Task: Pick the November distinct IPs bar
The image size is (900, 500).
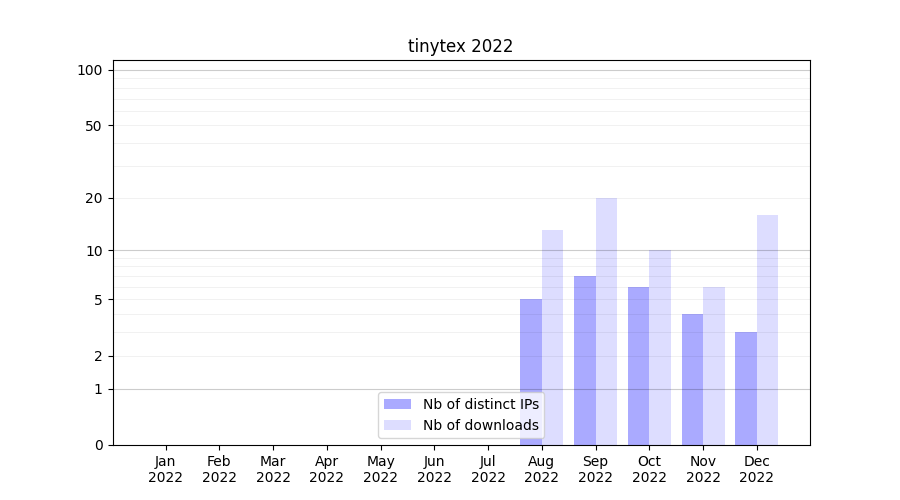Action: coord(692,379)
